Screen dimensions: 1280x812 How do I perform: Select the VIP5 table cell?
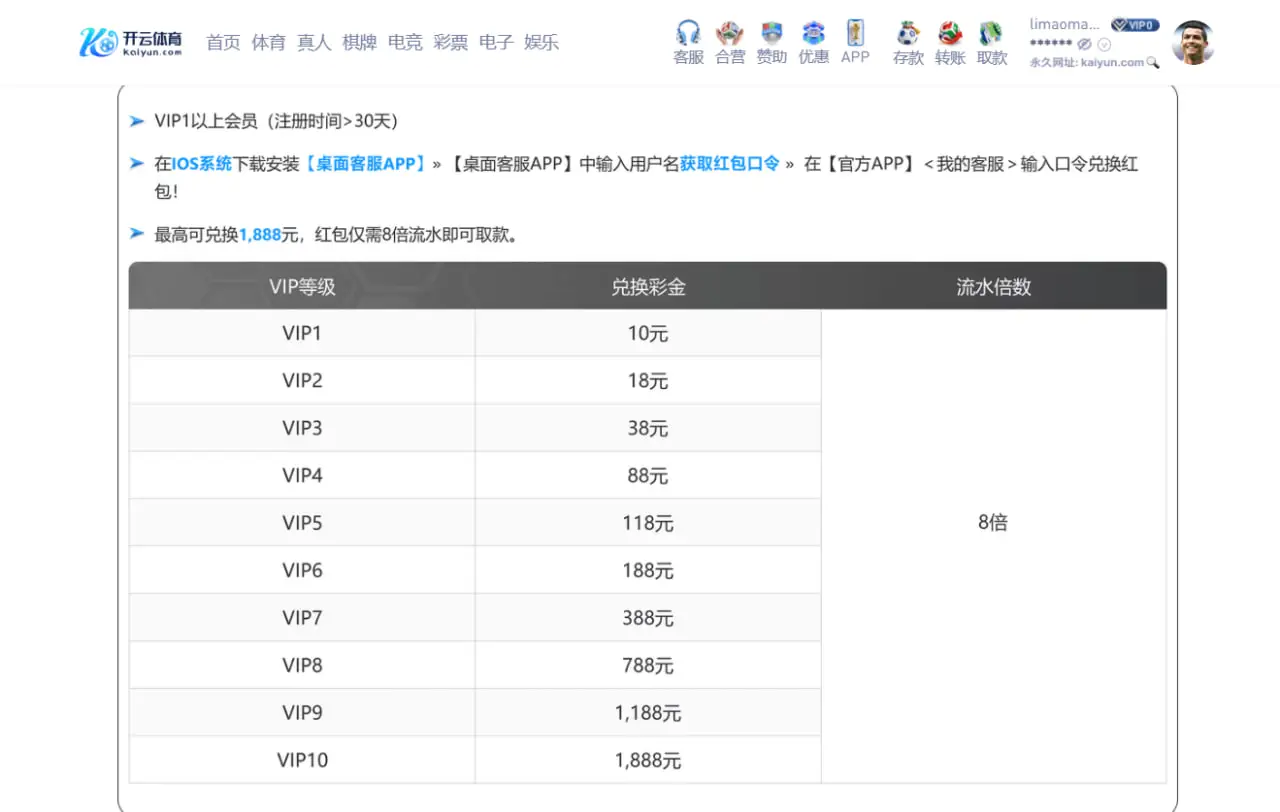[302, 523]
